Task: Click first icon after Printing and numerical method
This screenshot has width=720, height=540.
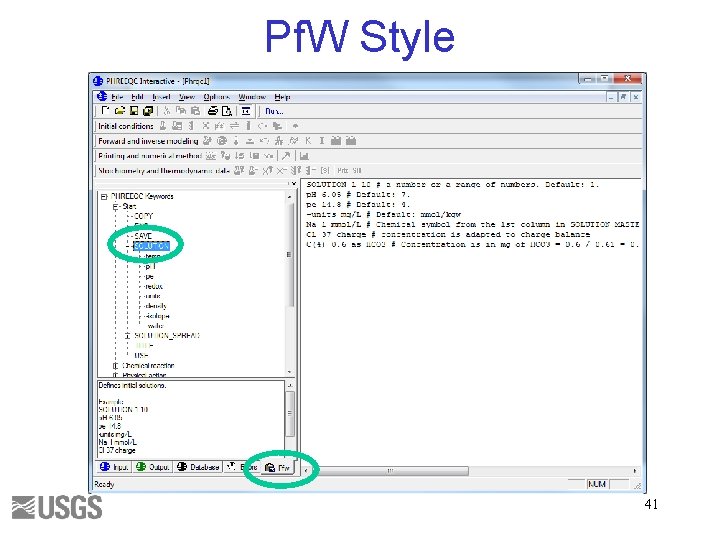Action: [x=210, y=156]
